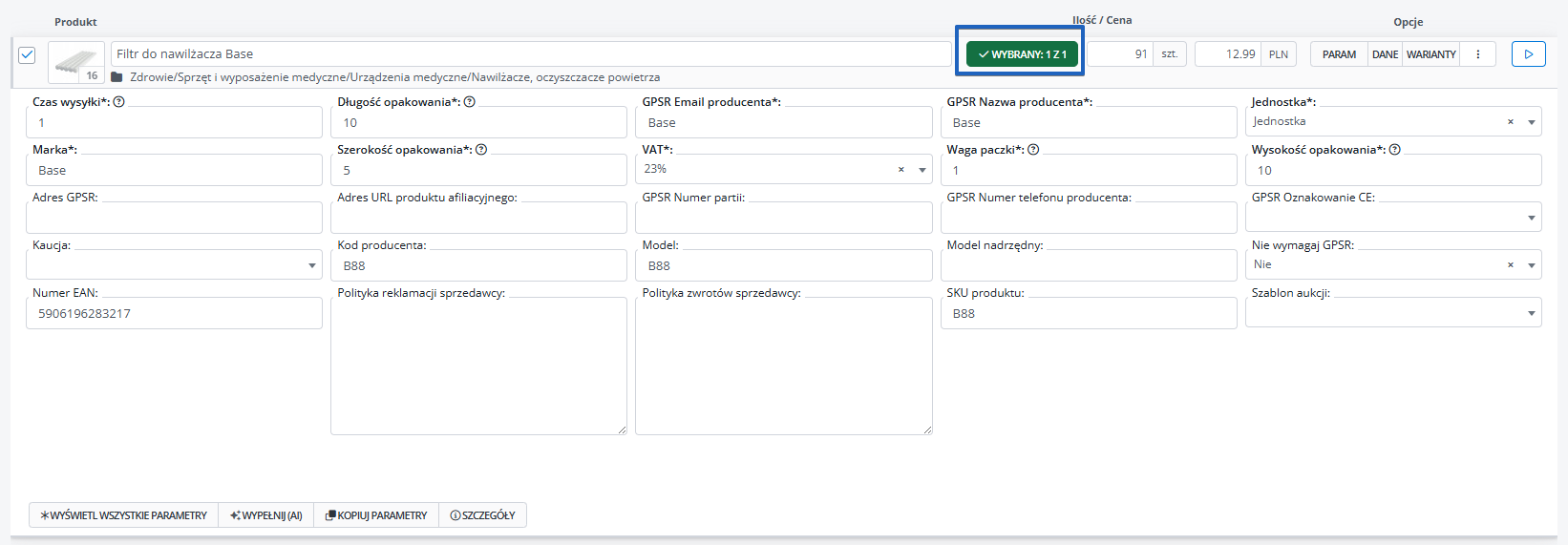
Task: Click help icon next to Czas wysyłki
Action: pyautogui.click(x=119, y=102)
